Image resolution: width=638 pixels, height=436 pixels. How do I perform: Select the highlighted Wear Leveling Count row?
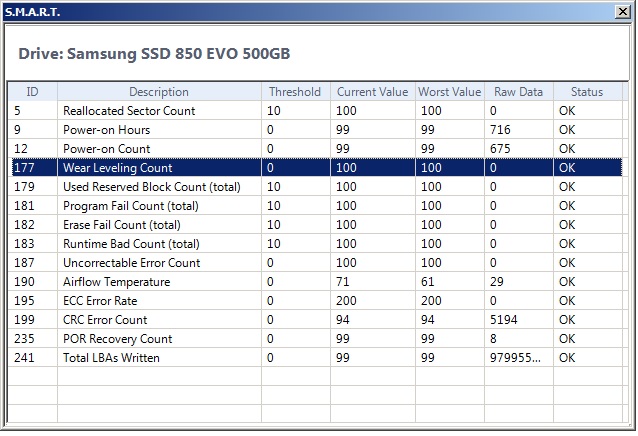pyautogui.click(x=315, y=168)
